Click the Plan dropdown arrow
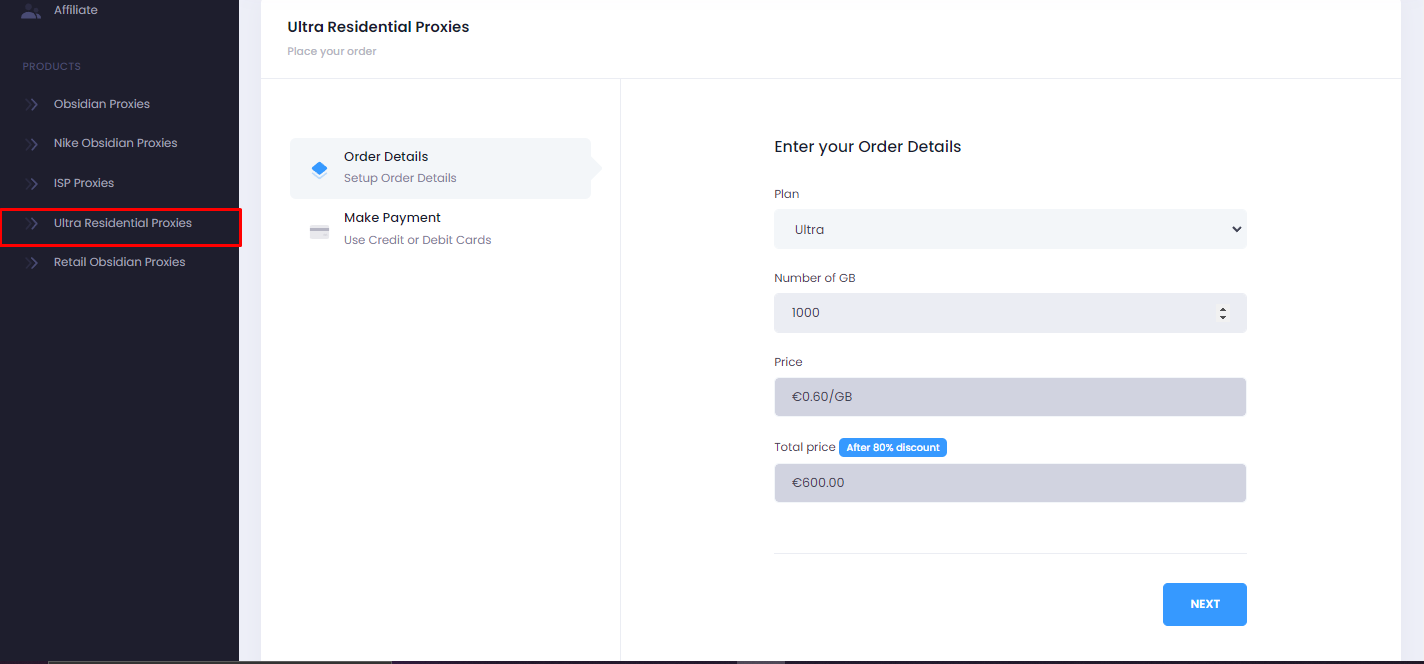The height and width of the screenshot is (664, 1424). pyautogui.click(x=1236, y=229)
